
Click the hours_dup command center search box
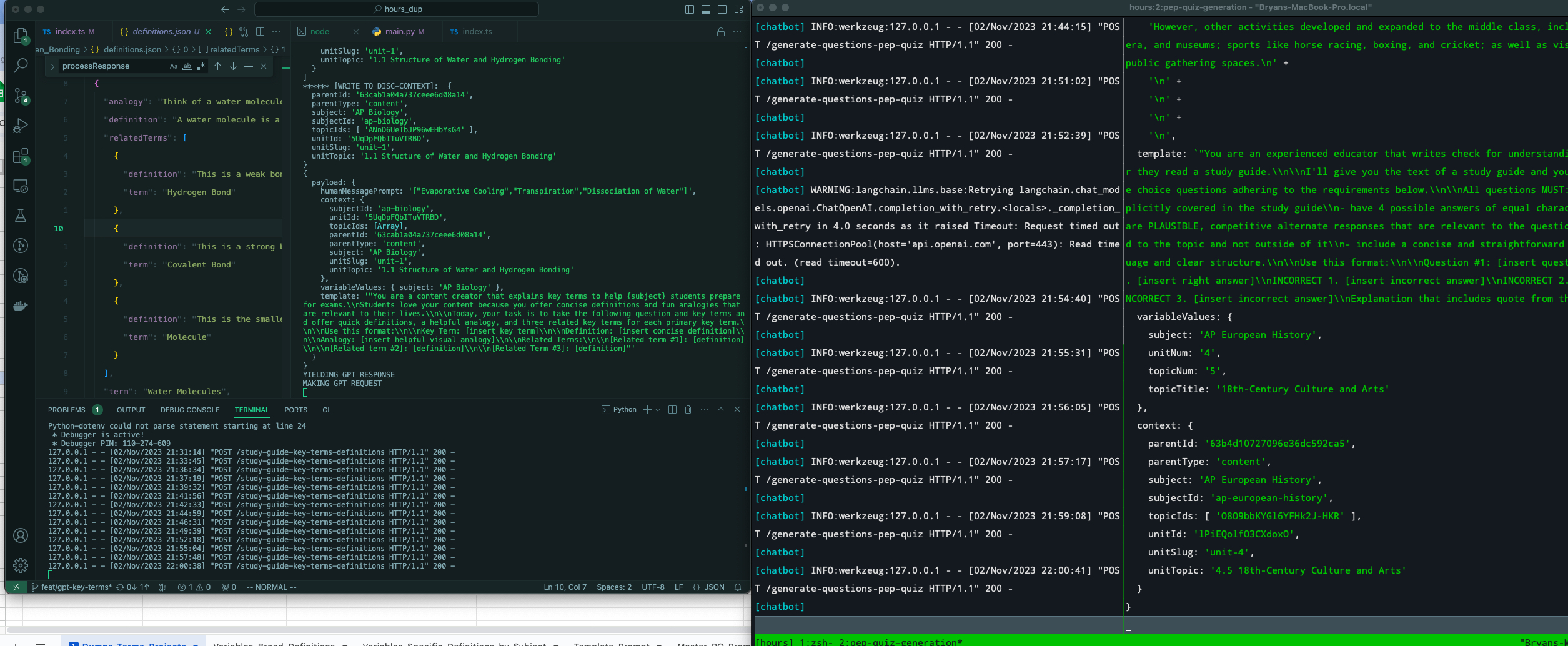click(397, 9)
